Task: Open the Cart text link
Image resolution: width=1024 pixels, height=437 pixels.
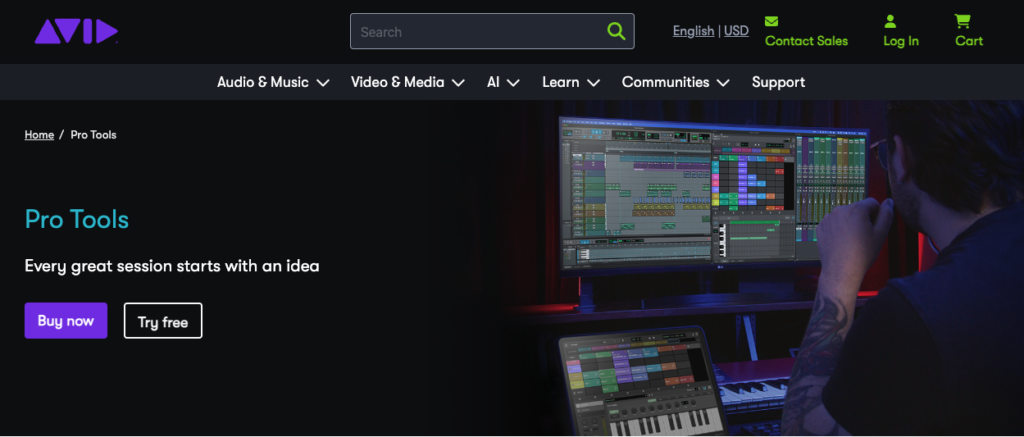Action: pyautogui.click(x=969, y=41)
